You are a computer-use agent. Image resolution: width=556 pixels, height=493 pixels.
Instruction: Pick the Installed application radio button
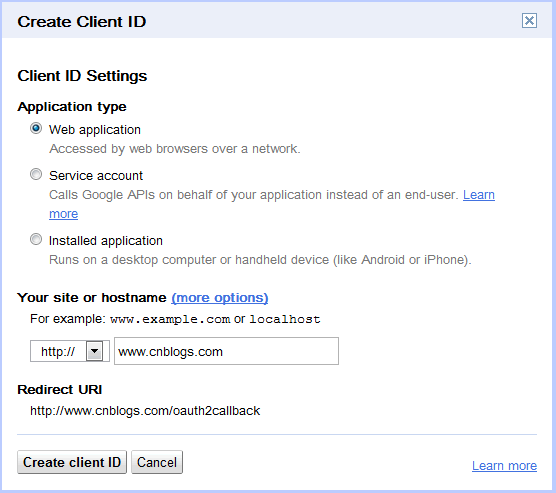click(36, 239)
